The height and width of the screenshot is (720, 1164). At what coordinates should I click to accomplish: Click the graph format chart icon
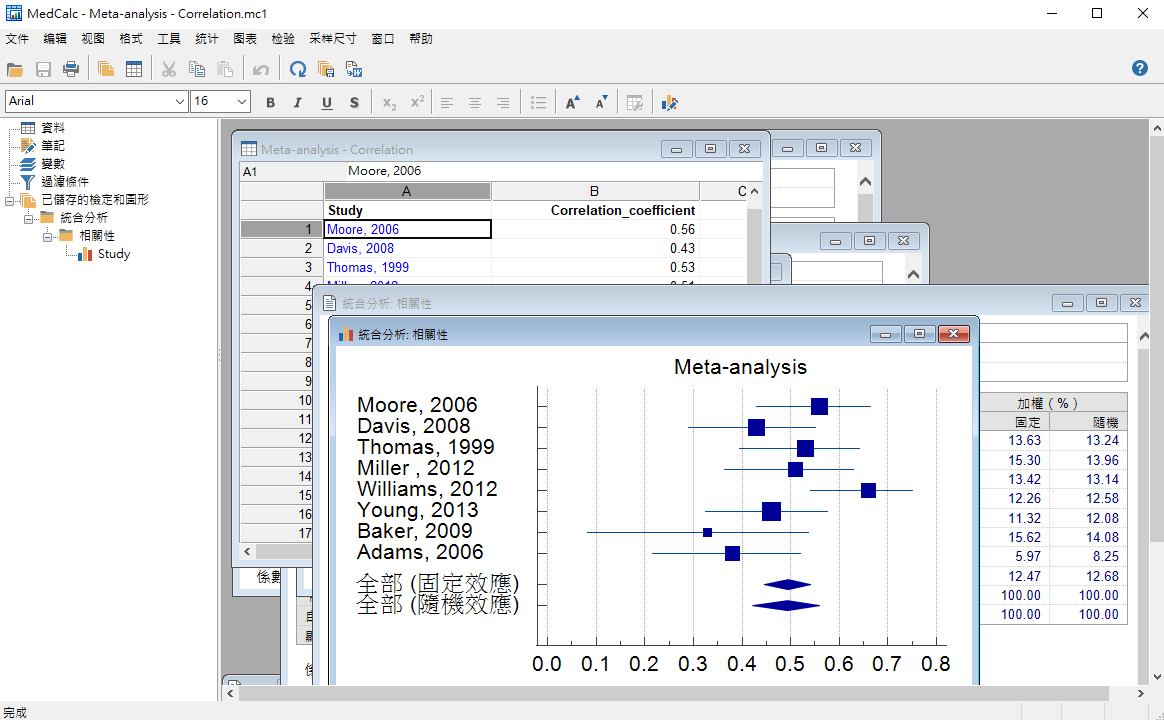[x=670, y=102]
